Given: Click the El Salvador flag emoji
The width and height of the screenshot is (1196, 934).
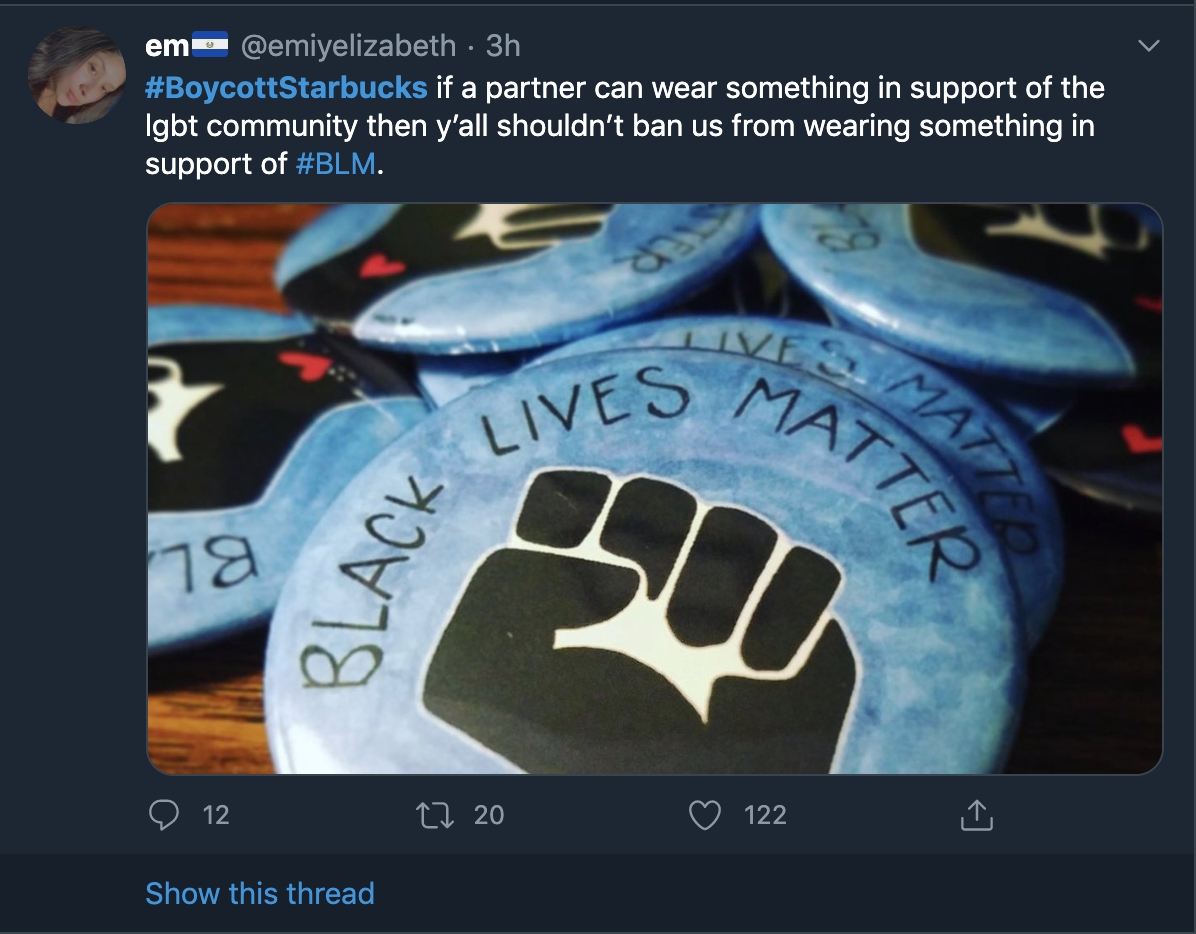Looking at the screenshot, I should [x=210, y=45].
